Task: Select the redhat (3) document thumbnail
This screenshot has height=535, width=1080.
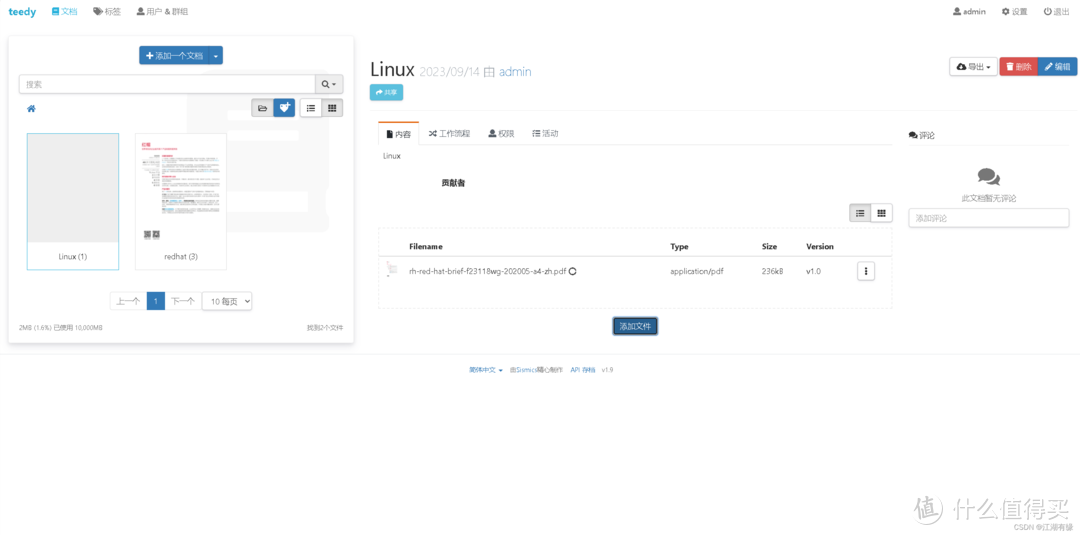Action: coord(181,201)
